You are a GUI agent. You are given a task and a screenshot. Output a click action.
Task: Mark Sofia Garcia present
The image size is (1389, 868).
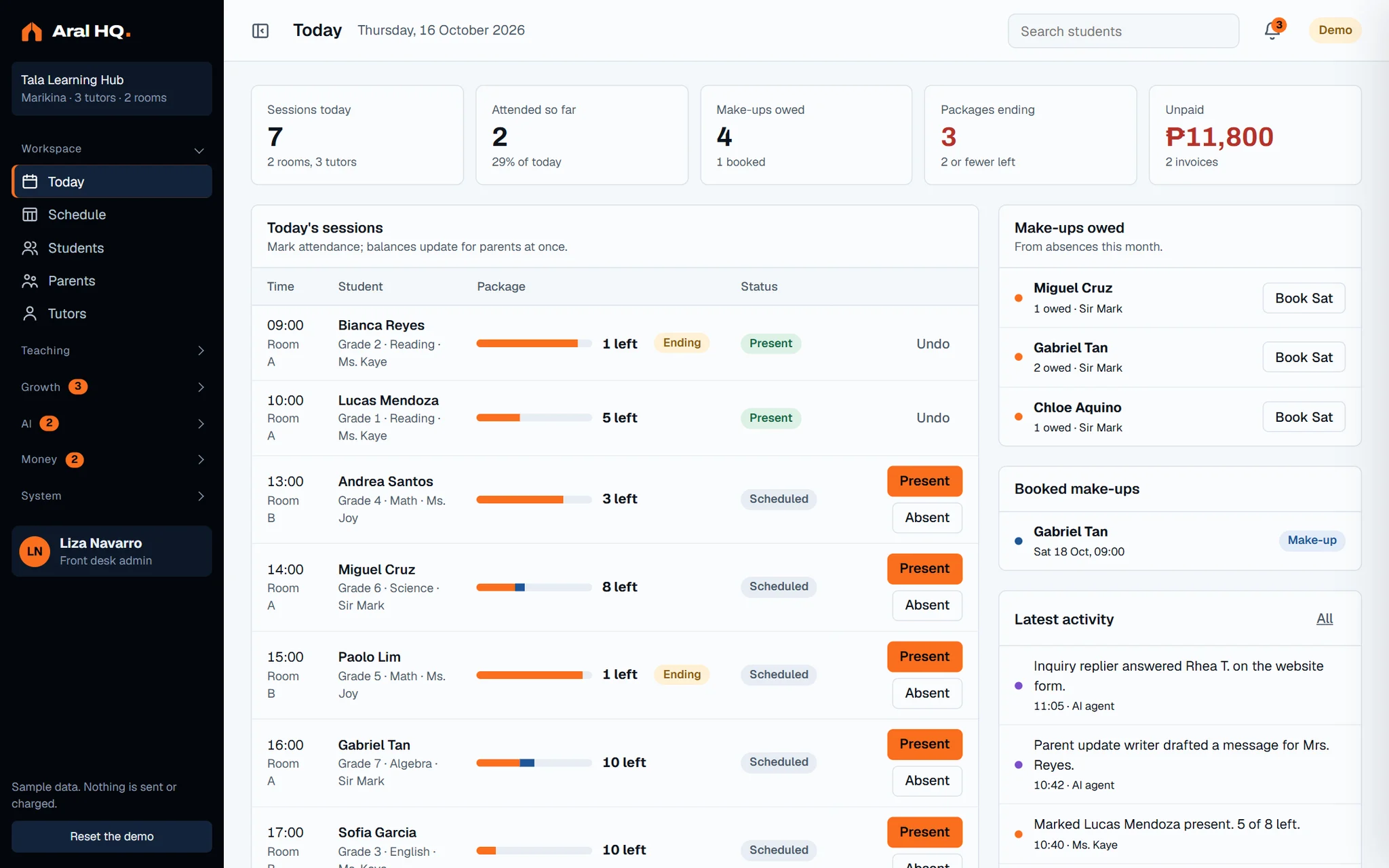(924, 832)
